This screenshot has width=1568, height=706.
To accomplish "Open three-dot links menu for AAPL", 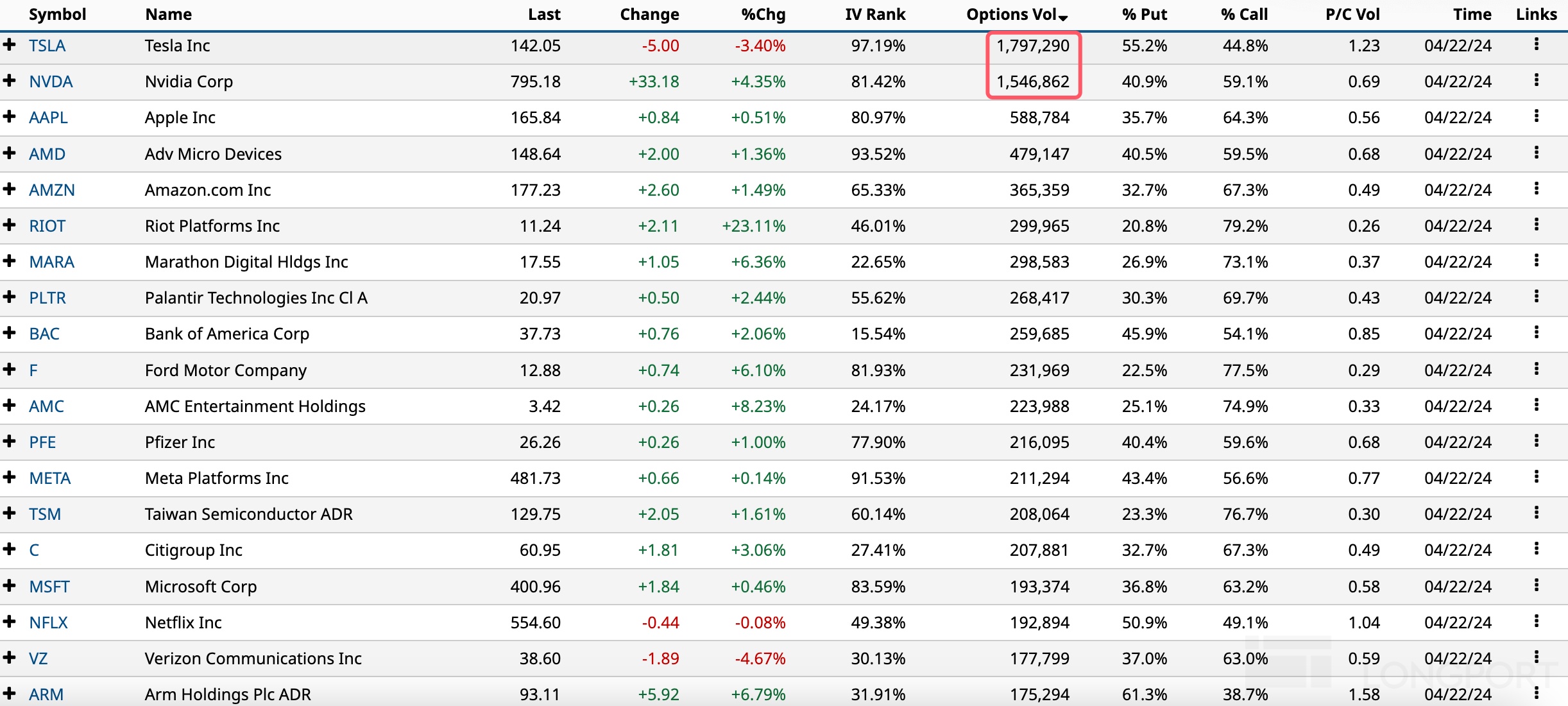I will click(1536, 116).
